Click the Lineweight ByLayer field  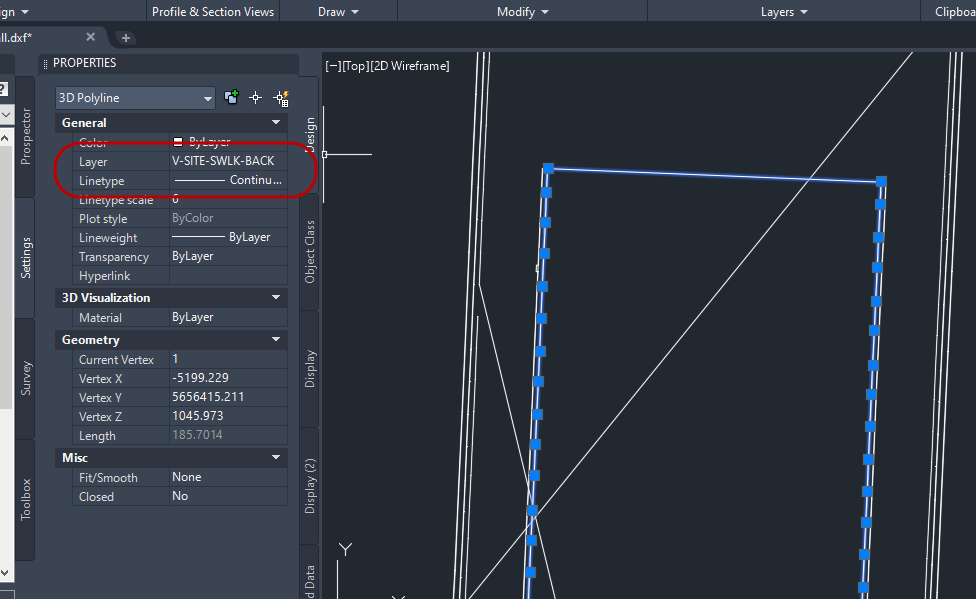228,237
